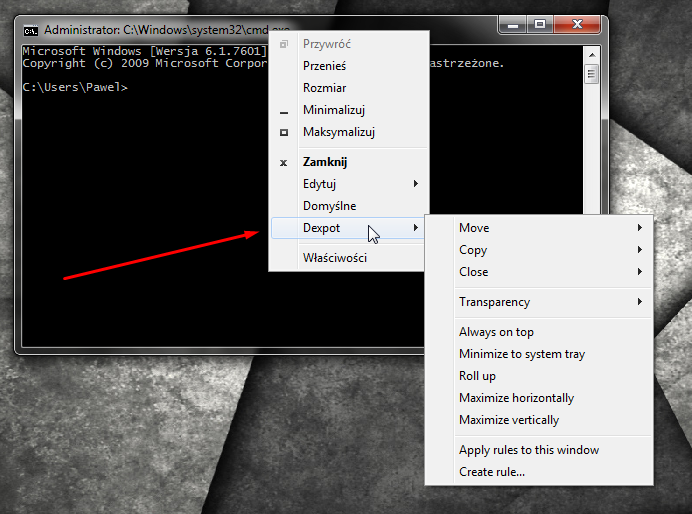The width and height of the screenshot is (692, 514).
Task: Expand the arrow next to Move
Action: tap(640, 228)
